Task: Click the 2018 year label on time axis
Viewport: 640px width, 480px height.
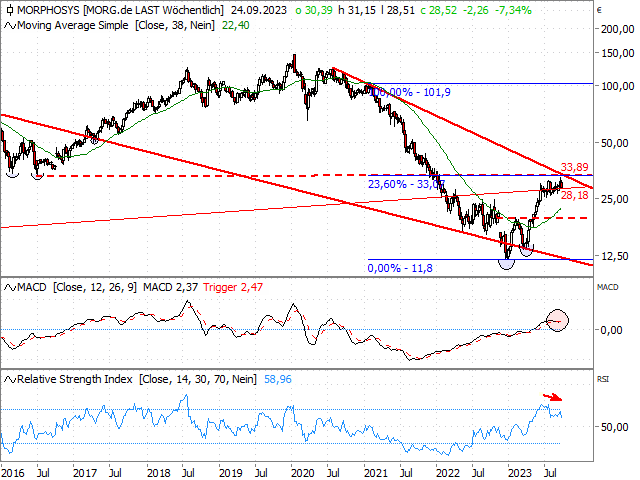Action: point(158,473)
